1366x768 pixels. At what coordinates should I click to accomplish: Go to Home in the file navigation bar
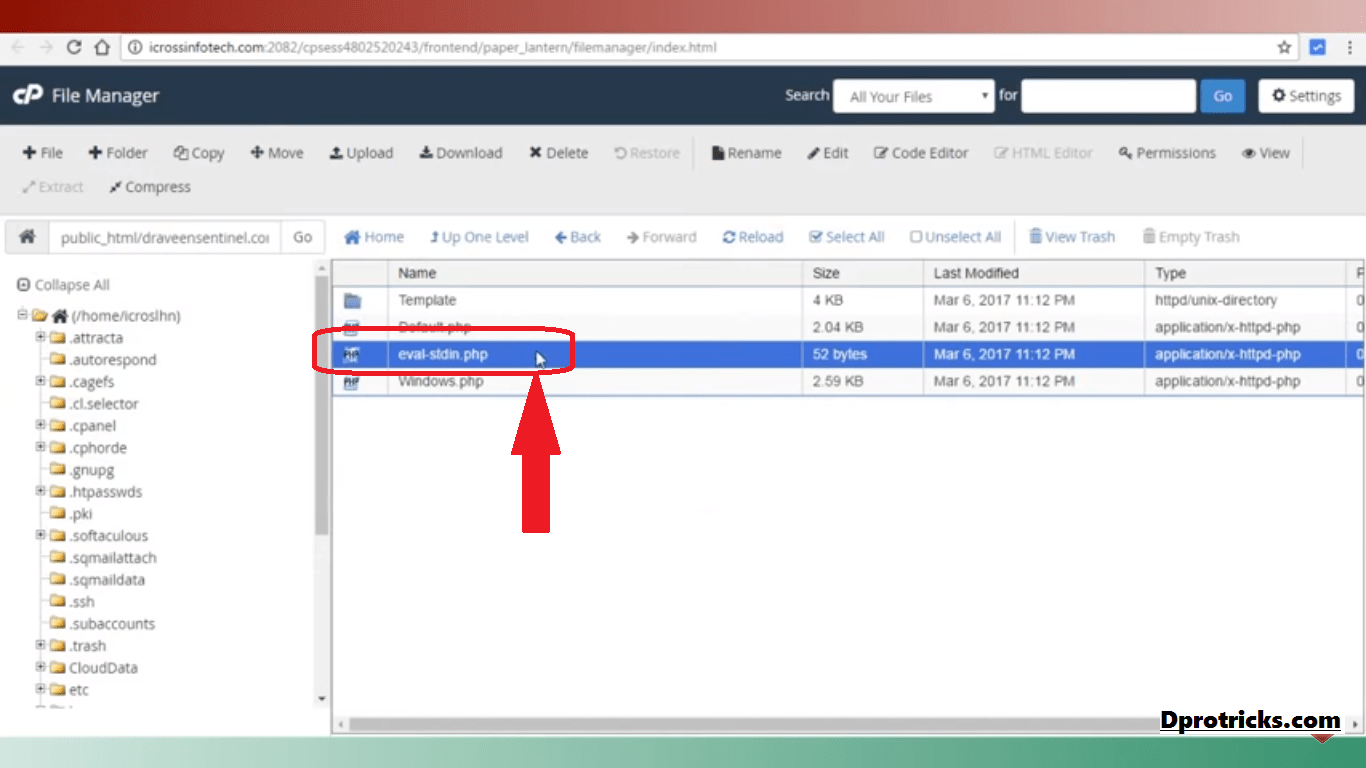374,237
